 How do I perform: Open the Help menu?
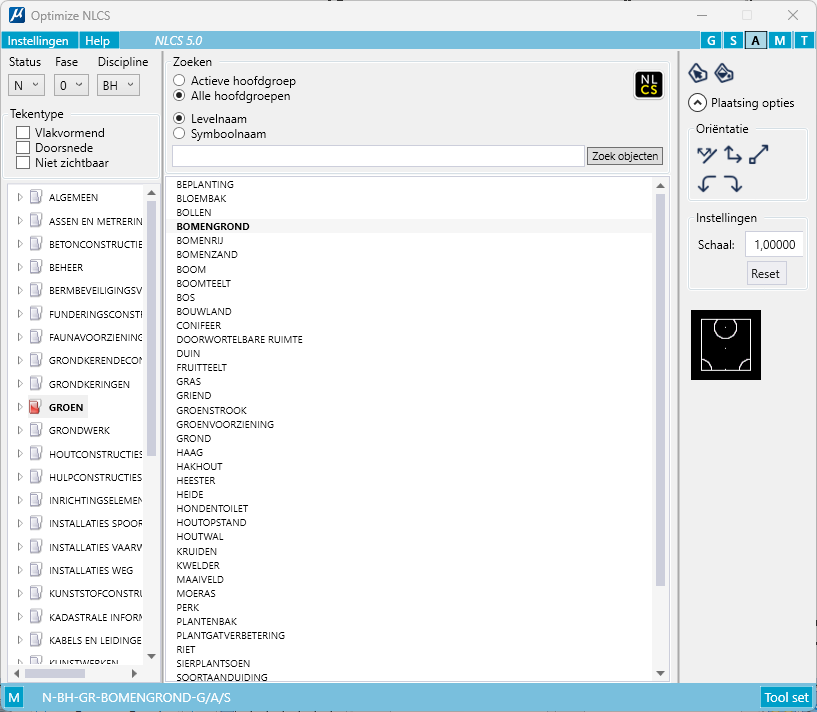(x=97, y=41)
